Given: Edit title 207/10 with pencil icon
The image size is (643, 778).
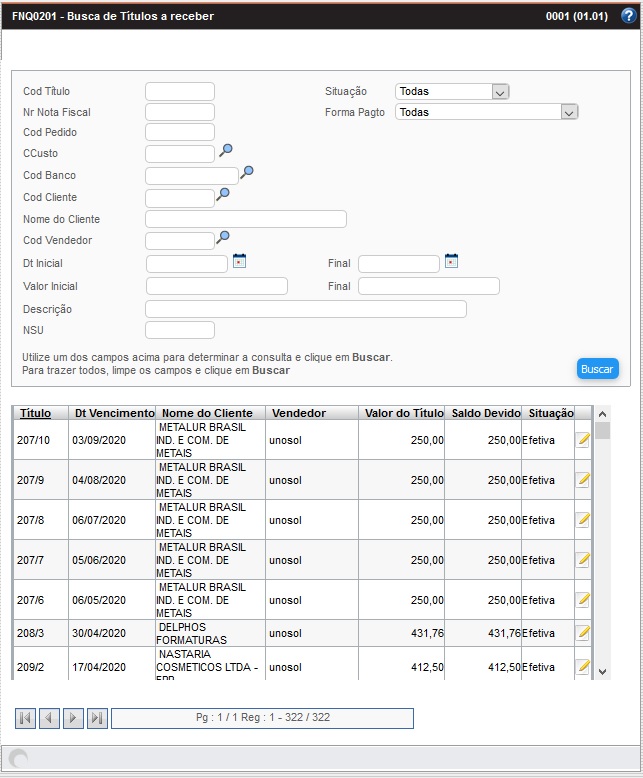Looking at the screenshot, I should (x=583, y=439).
